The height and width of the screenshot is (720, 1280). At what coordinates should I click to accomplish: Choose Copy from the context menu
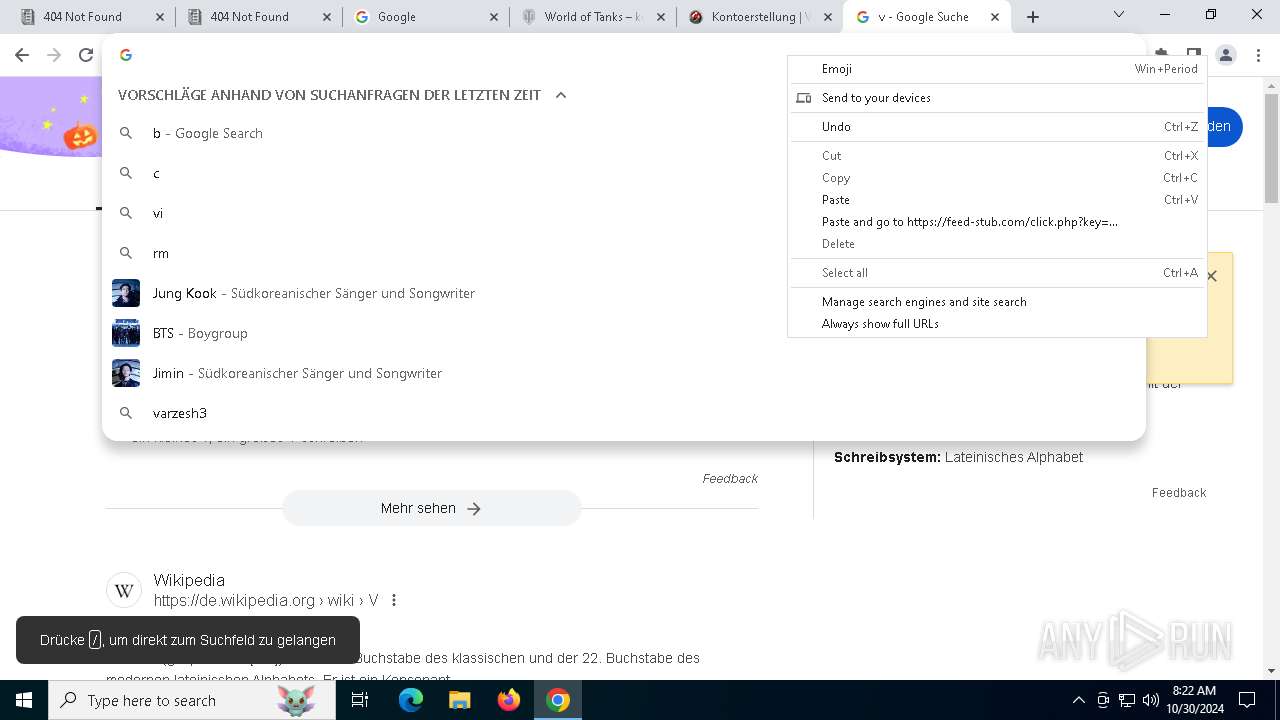pyautogui.click(x=997, y=178)
